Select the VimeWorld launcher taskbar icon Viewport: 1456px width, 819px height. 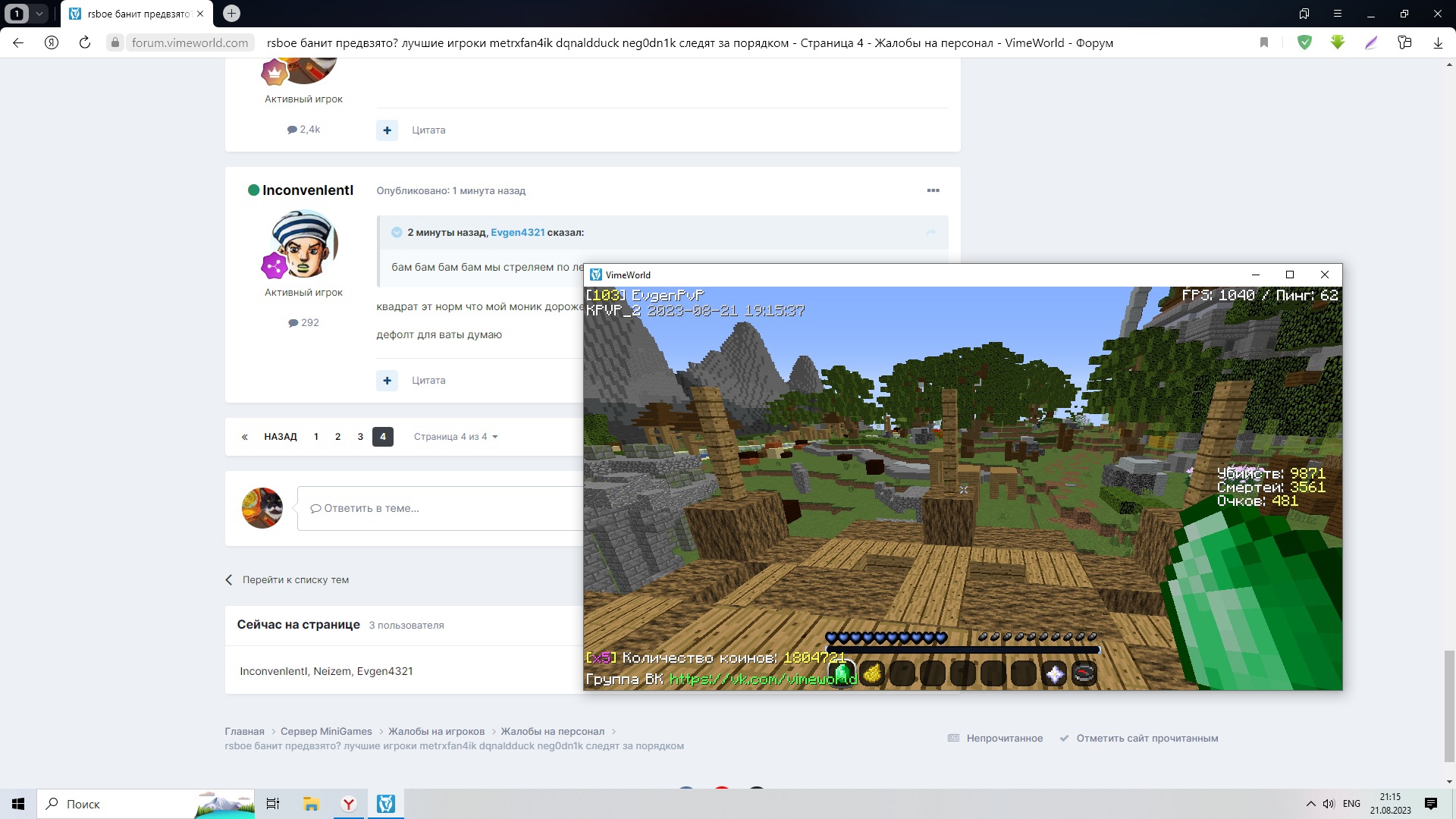(x=386, y=804)
